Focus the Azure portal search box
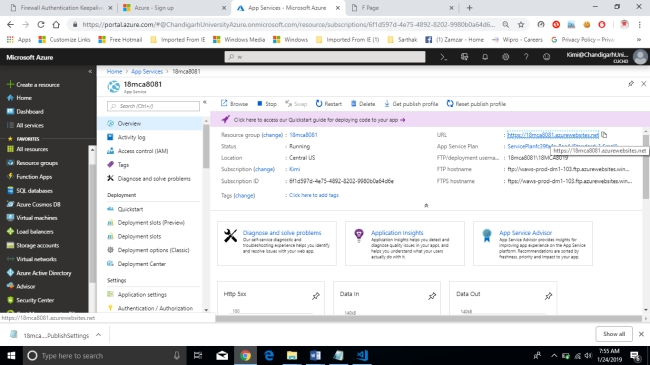The width and height of the screenshot is (650, 365). (325, 57)
